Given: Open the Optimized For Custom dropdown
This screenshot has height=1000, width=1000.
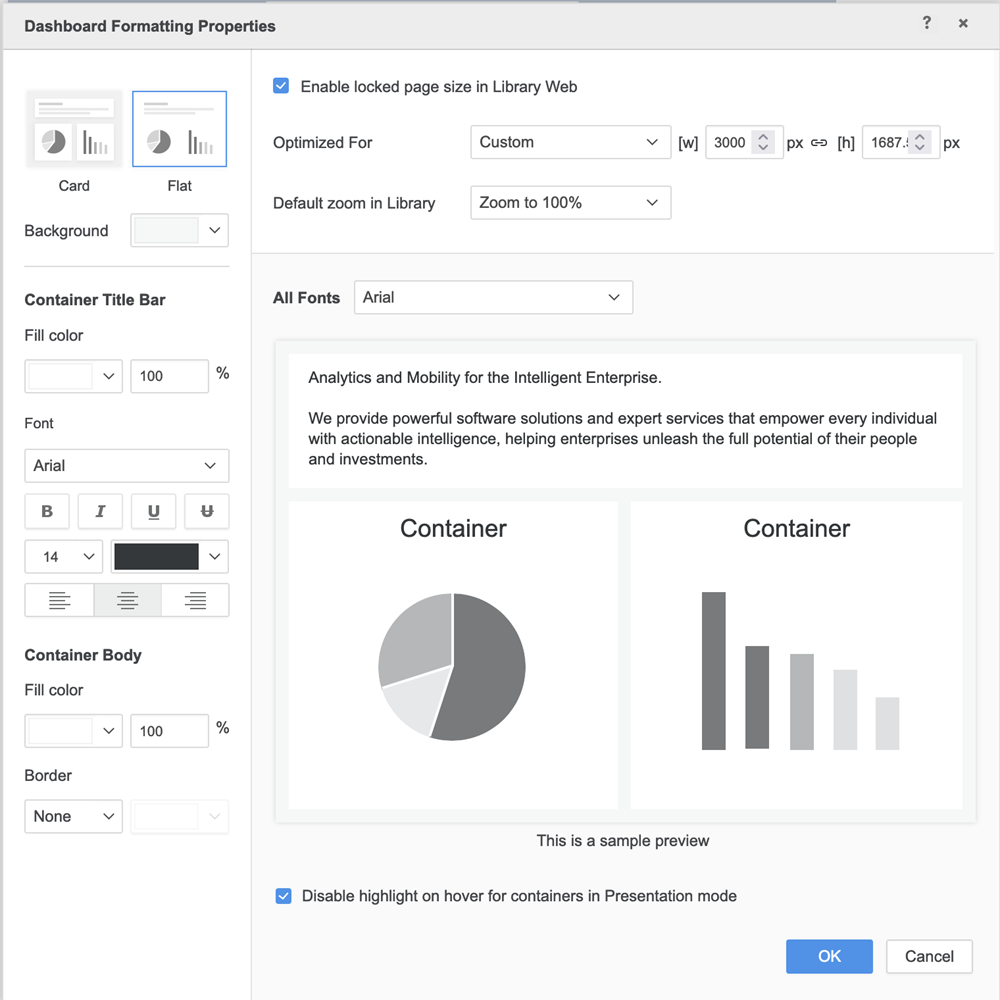Looking at the screenshot, I should click(569, 142).
